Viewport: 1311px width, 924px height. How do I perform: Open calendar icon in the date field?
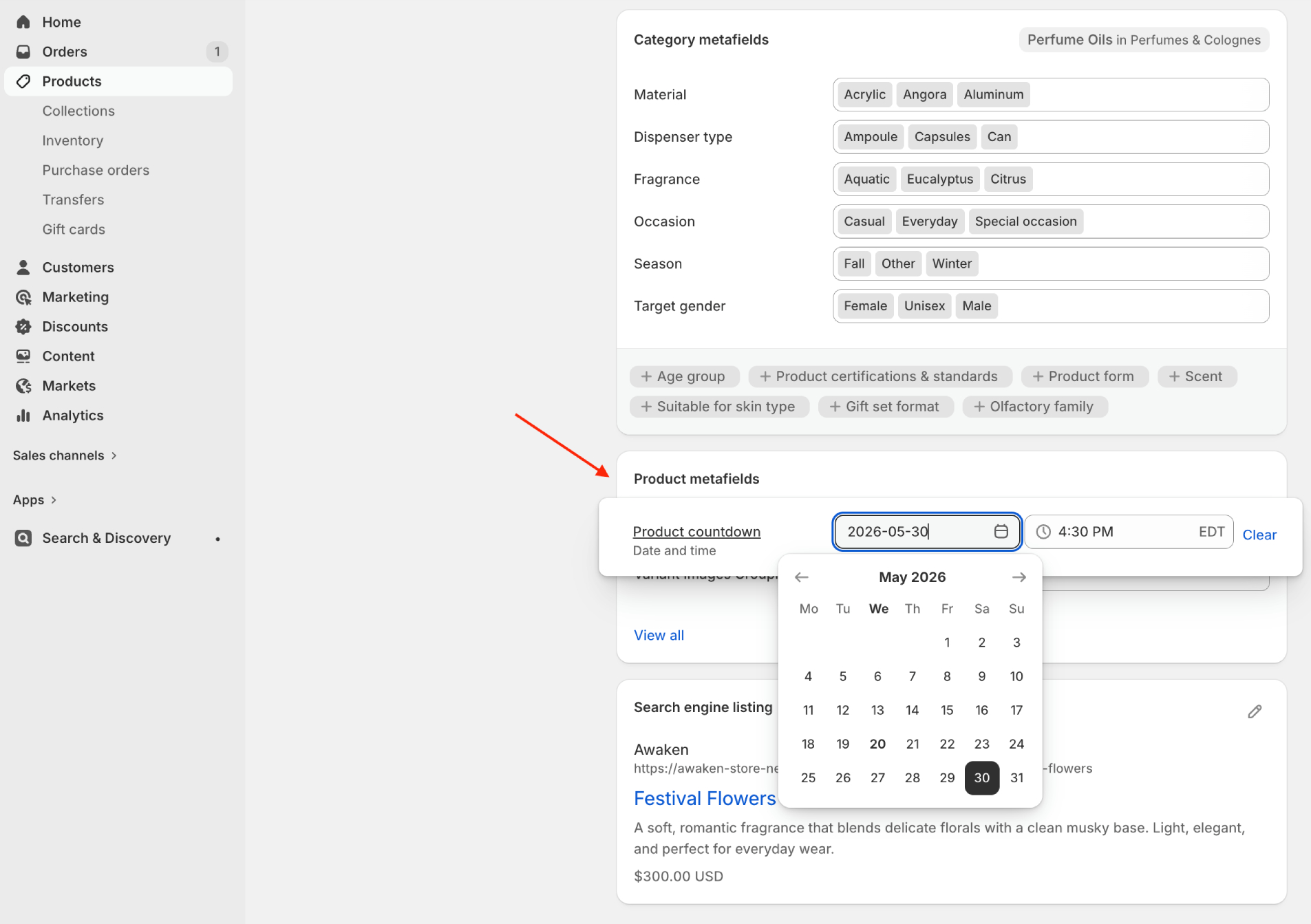[1001, 531]
